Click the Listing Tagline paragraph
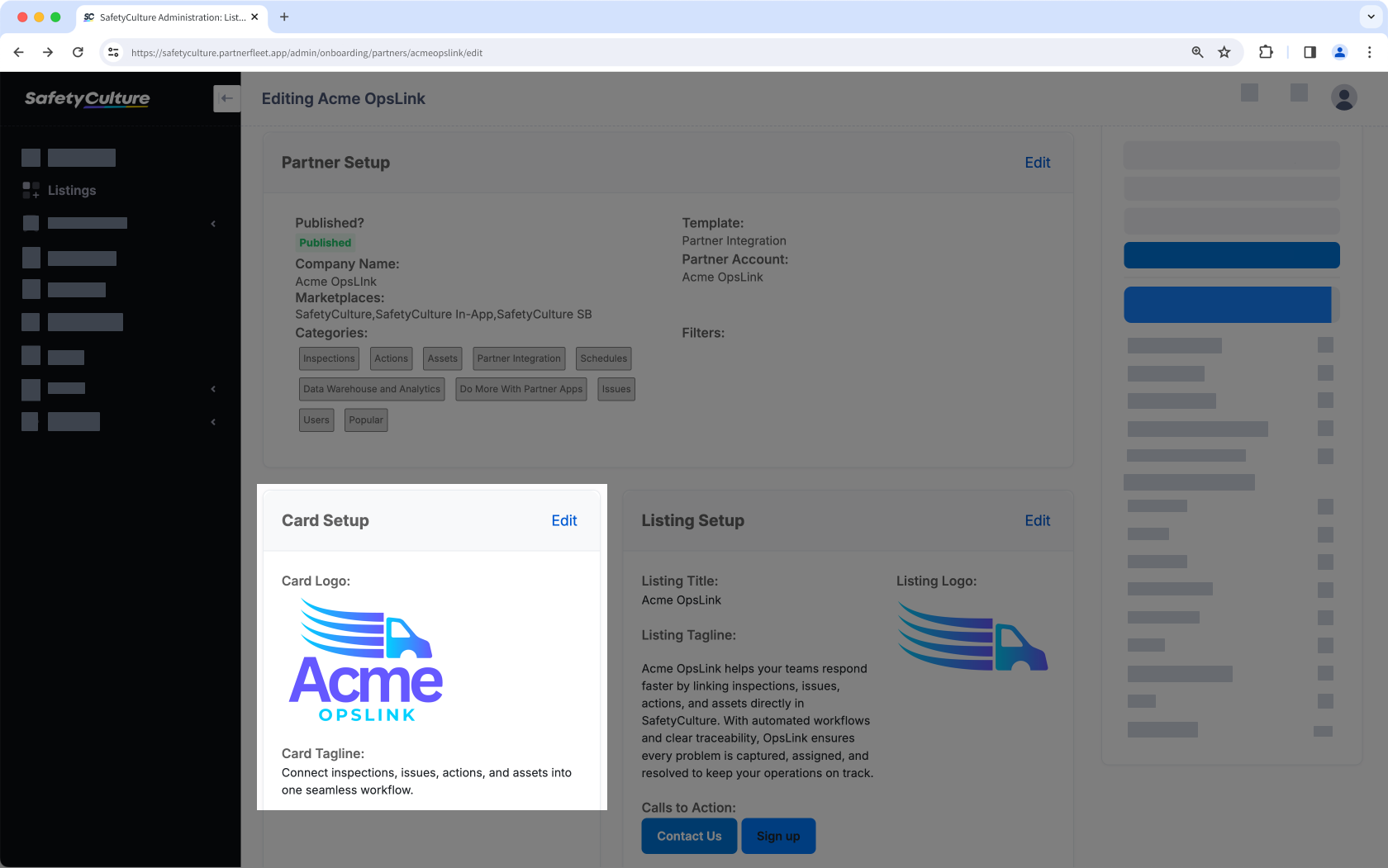The width and height of the screenshot is (1388, 868). (758, 721)
